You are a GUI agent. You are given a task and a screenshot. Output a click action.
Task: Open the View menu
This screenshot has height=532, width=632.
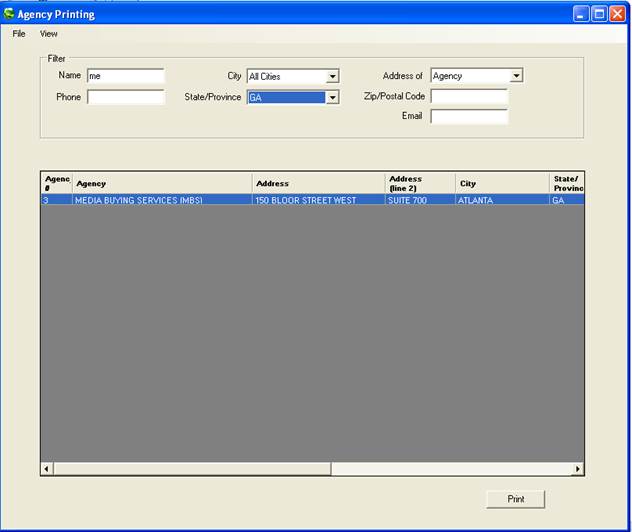click(49, 34)
